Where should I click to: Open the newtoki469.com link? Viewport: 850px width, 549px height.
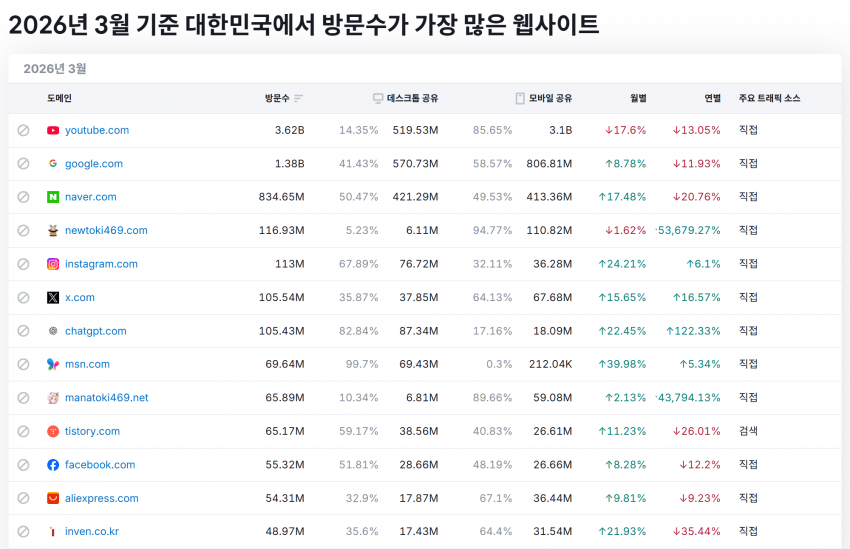[x=106, y=230]
